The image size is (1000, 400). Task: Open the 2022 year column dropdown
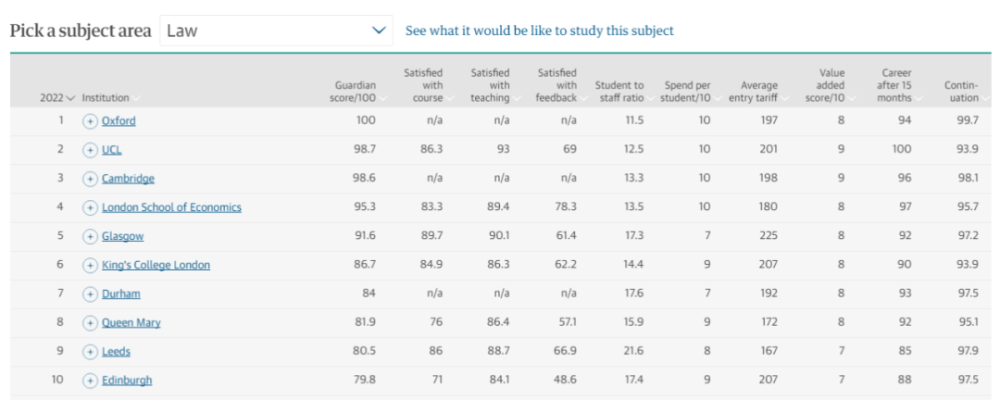coord(57,98)
